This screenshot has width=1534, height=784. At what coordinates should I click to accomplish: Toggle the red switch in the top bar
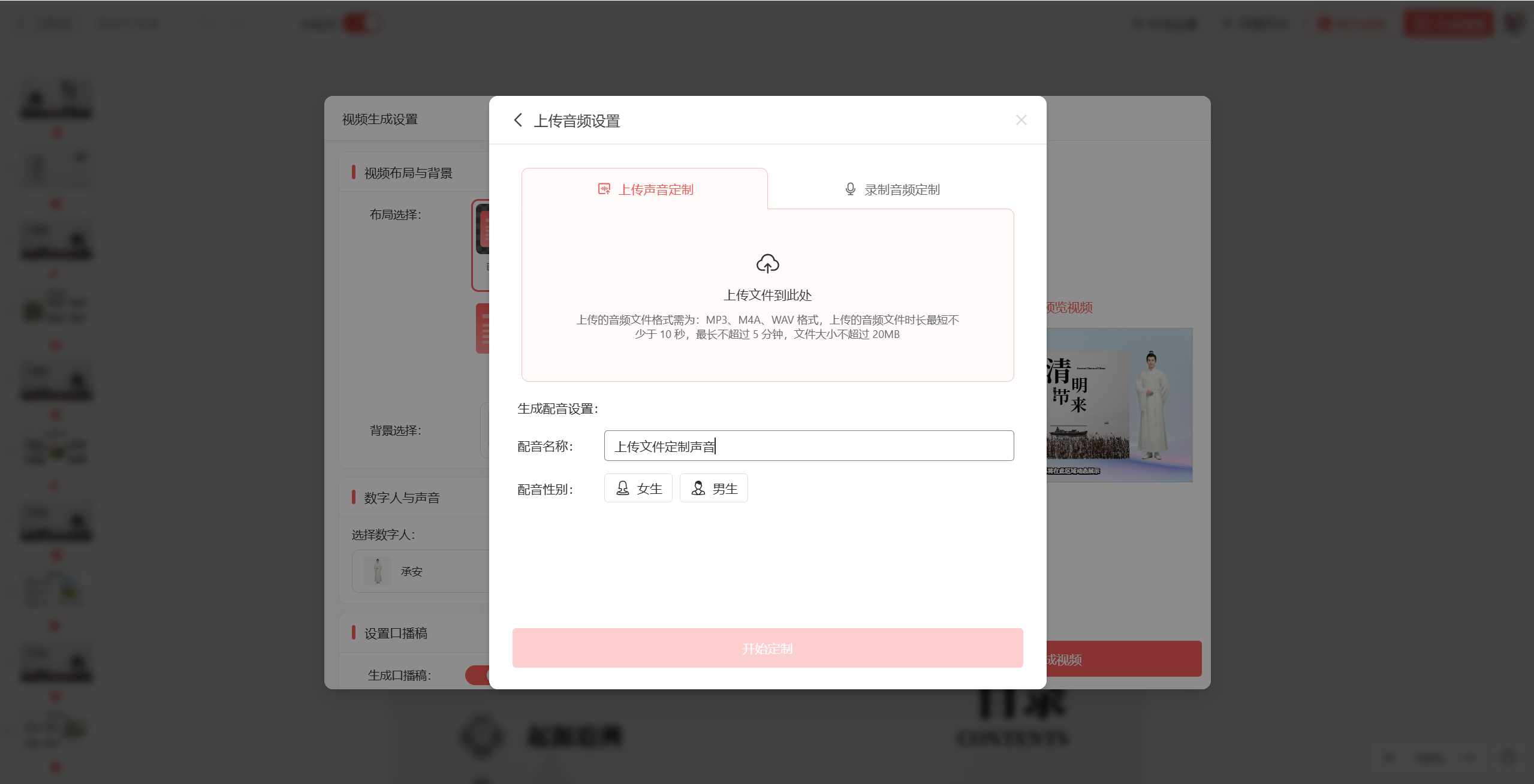[362, 23]
